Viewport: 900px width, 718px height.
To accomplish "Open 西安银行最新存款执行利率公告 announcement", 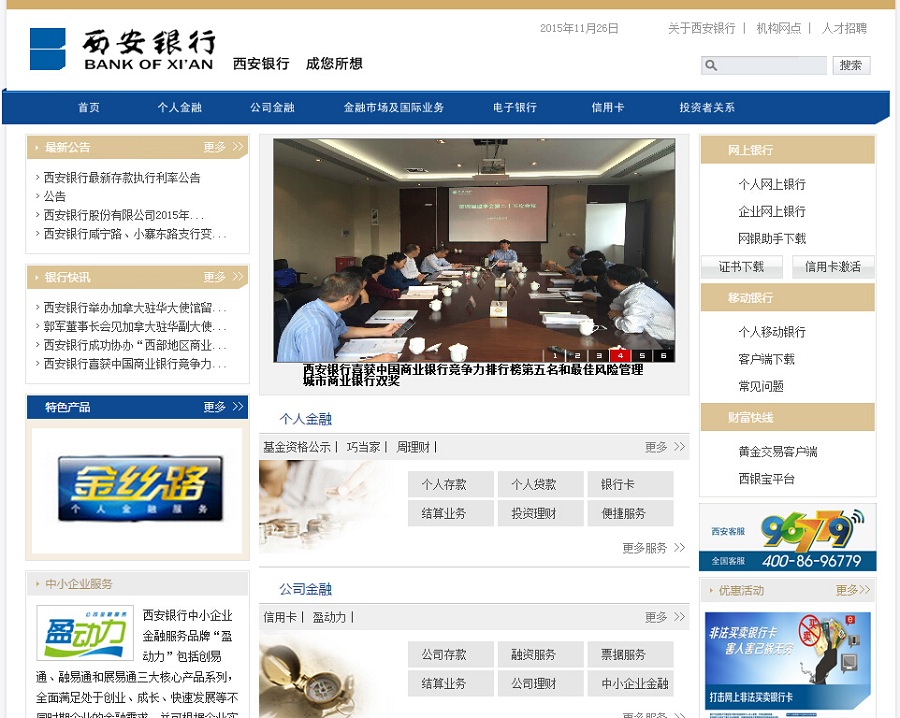I will coord(122,177).
